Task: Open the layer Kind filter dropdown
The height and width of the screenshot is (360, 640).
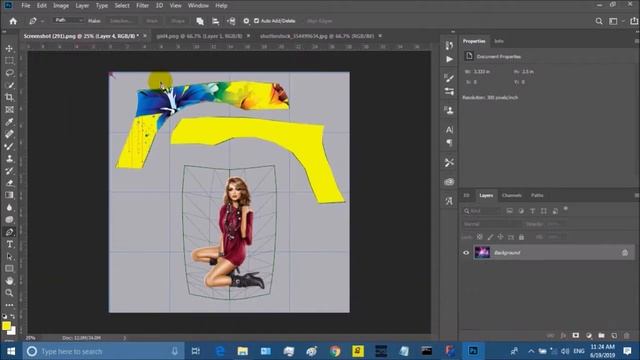Action: click(482, 211)
